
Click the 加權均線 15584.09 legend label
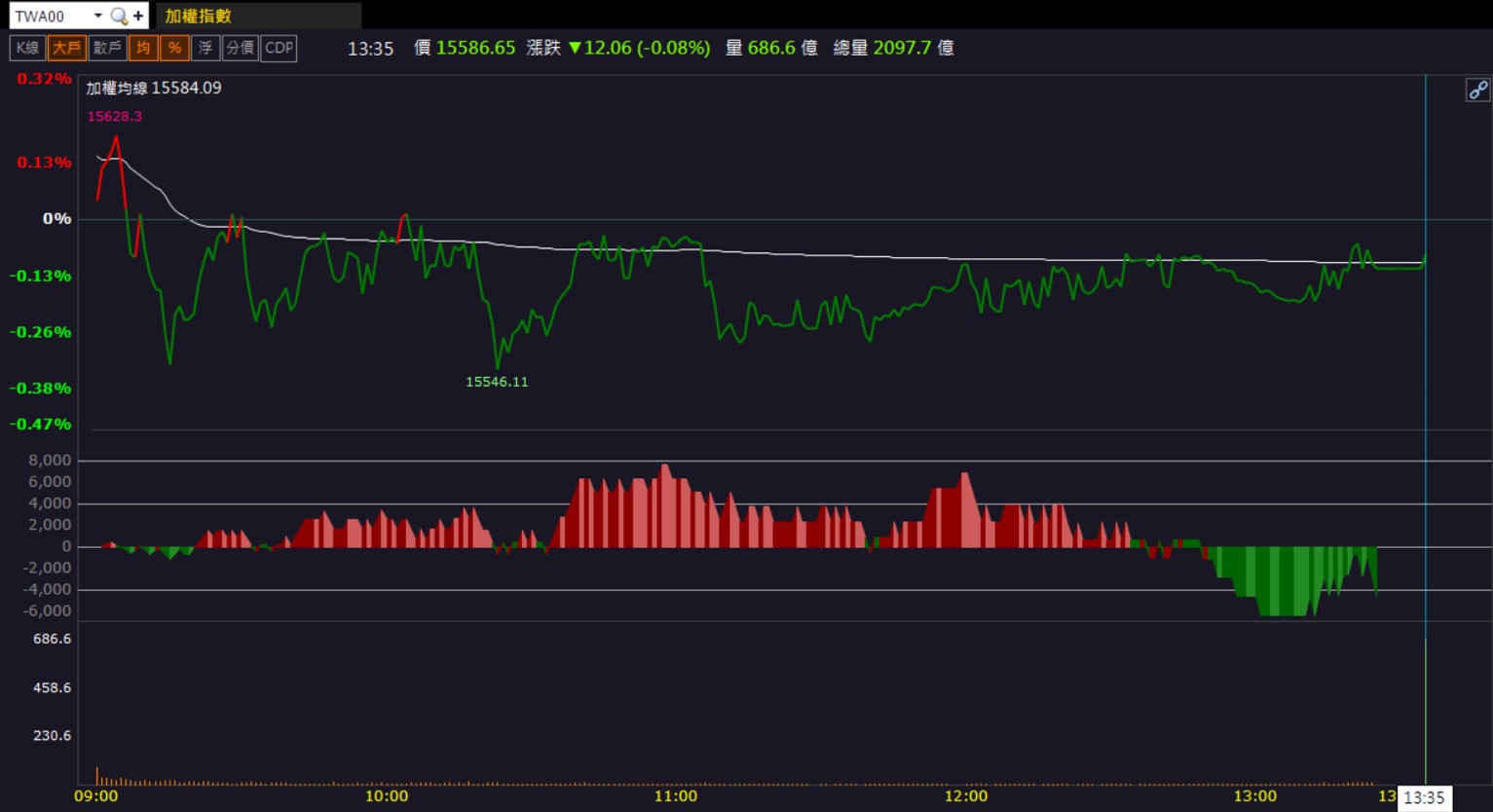154,88
